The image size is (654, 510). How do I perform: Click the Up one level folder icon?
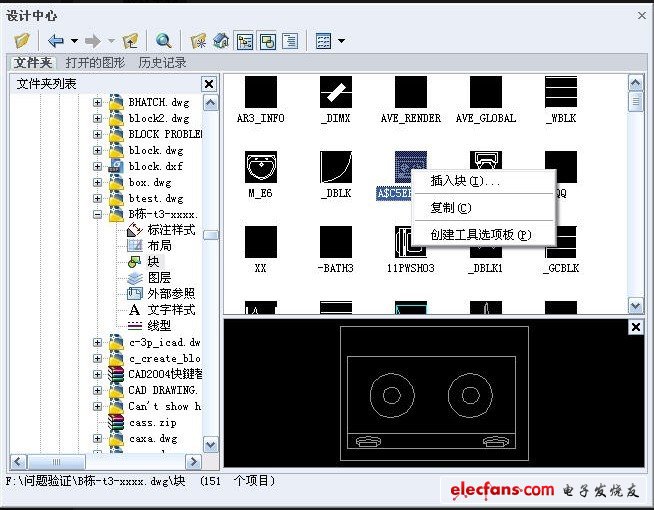(x=130, y=41)
